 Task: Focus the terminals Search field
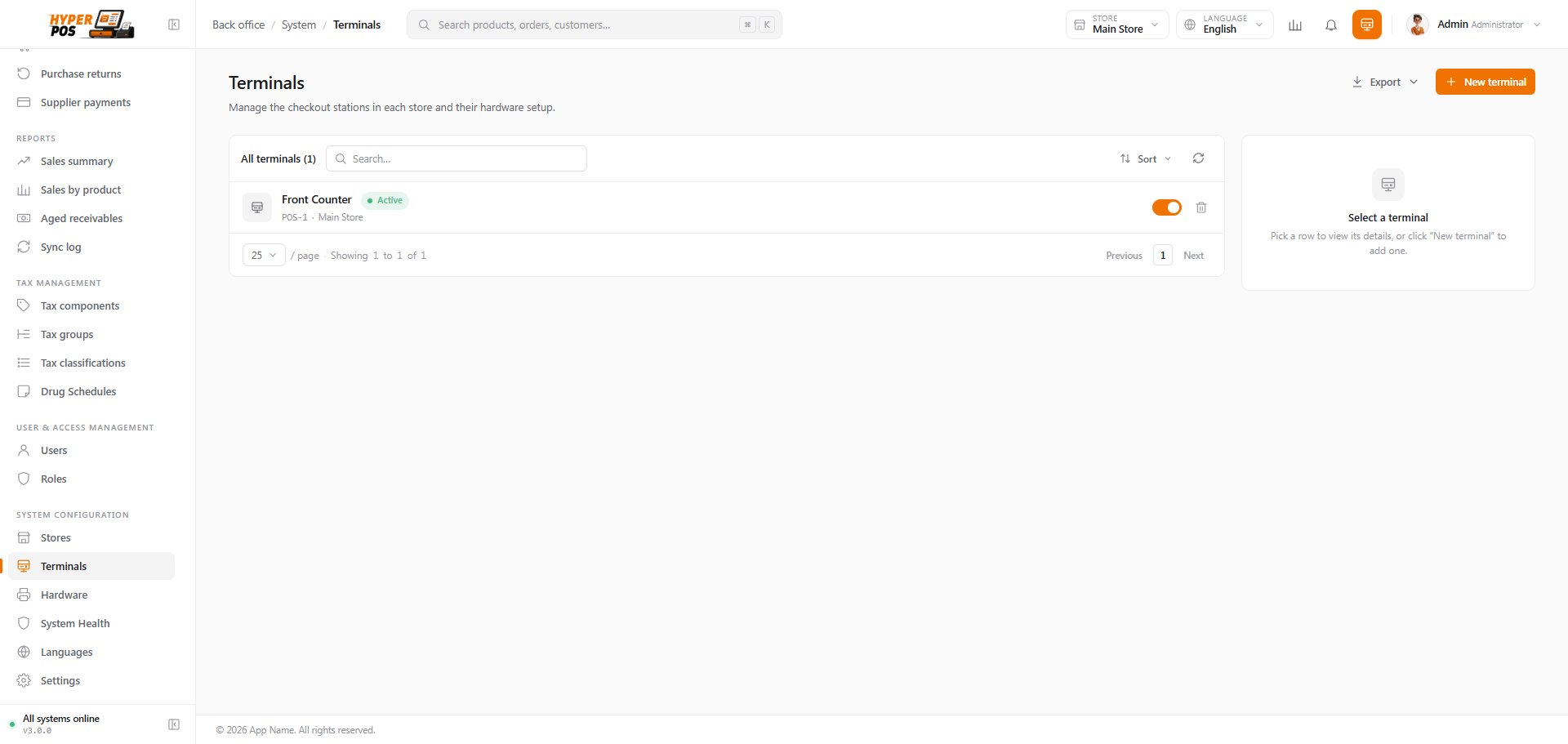coord(457,158)
